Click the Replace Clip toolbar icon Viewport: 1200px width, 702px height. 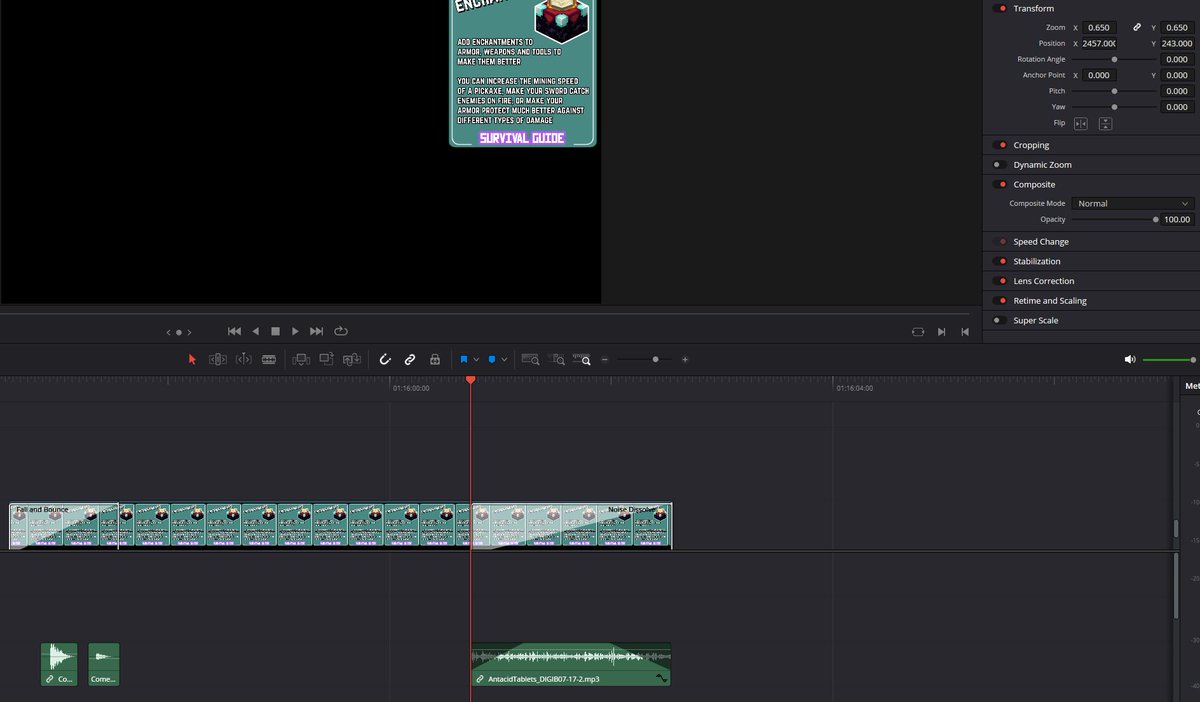[352, 359]
